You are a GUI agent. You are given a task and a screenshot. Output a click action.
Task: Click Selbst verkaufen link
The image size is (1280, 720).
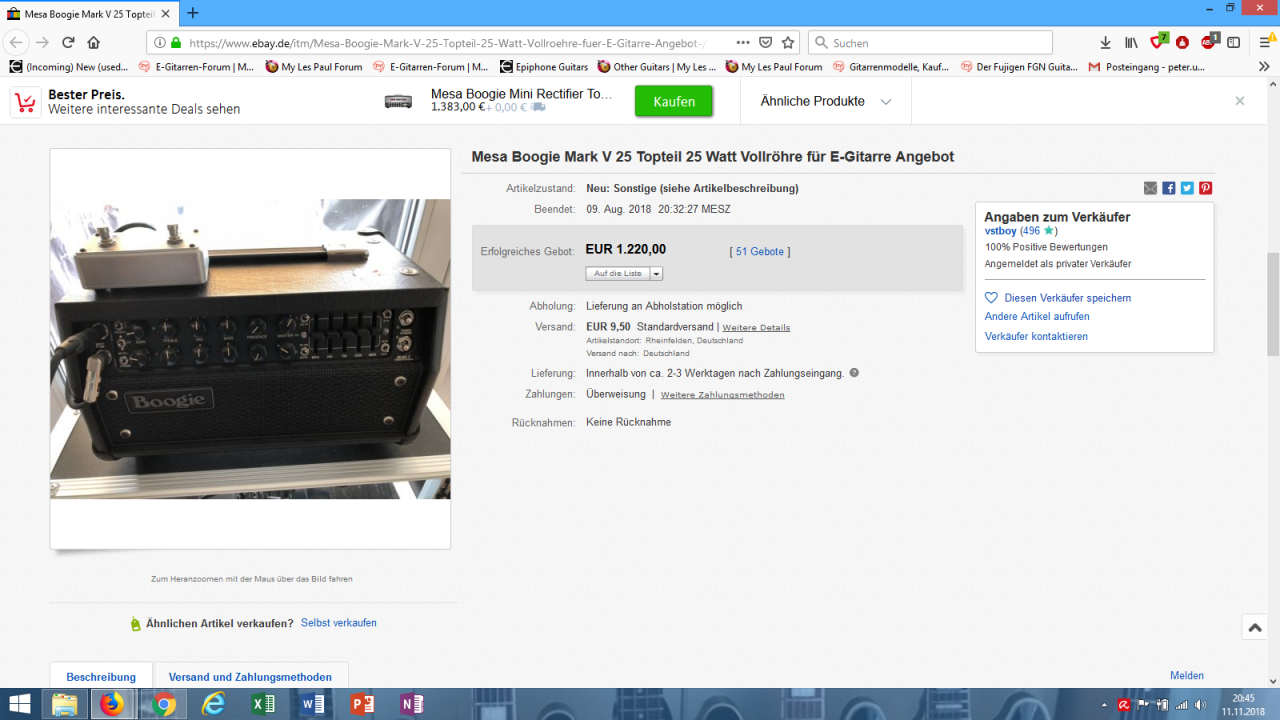point(339,623)
